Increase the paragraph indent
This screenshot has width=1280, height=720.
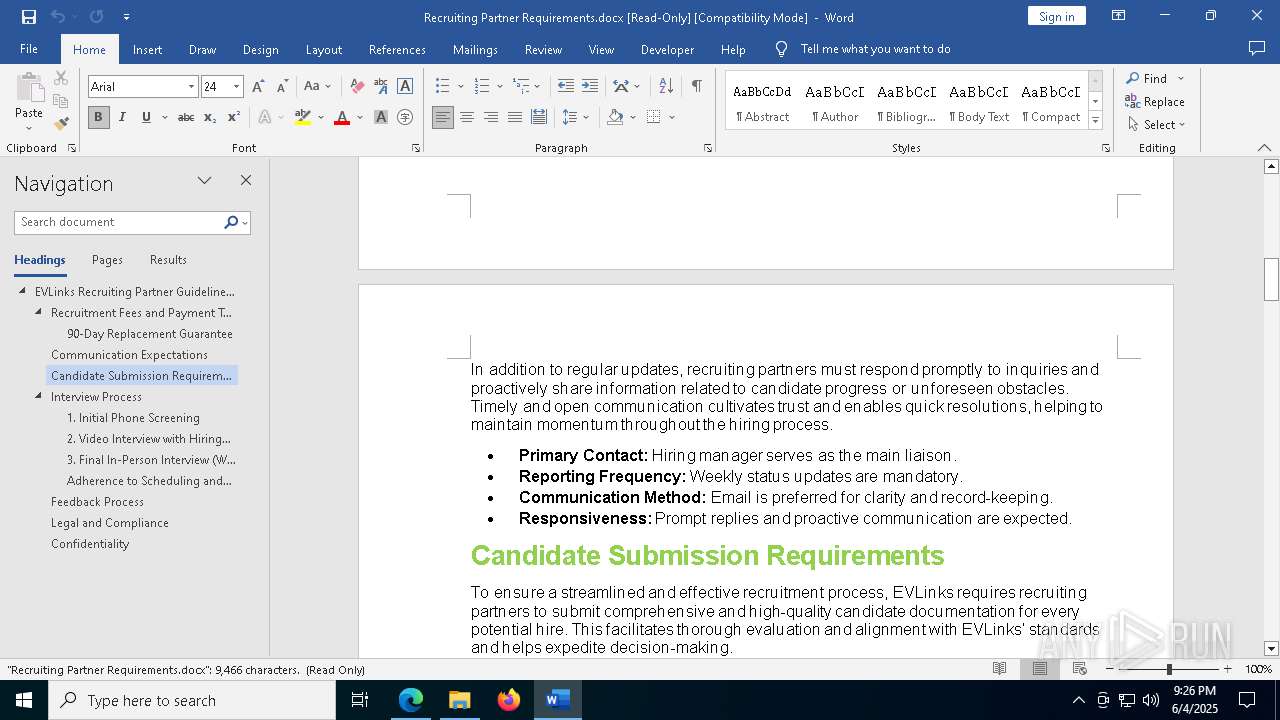point(590,87)
